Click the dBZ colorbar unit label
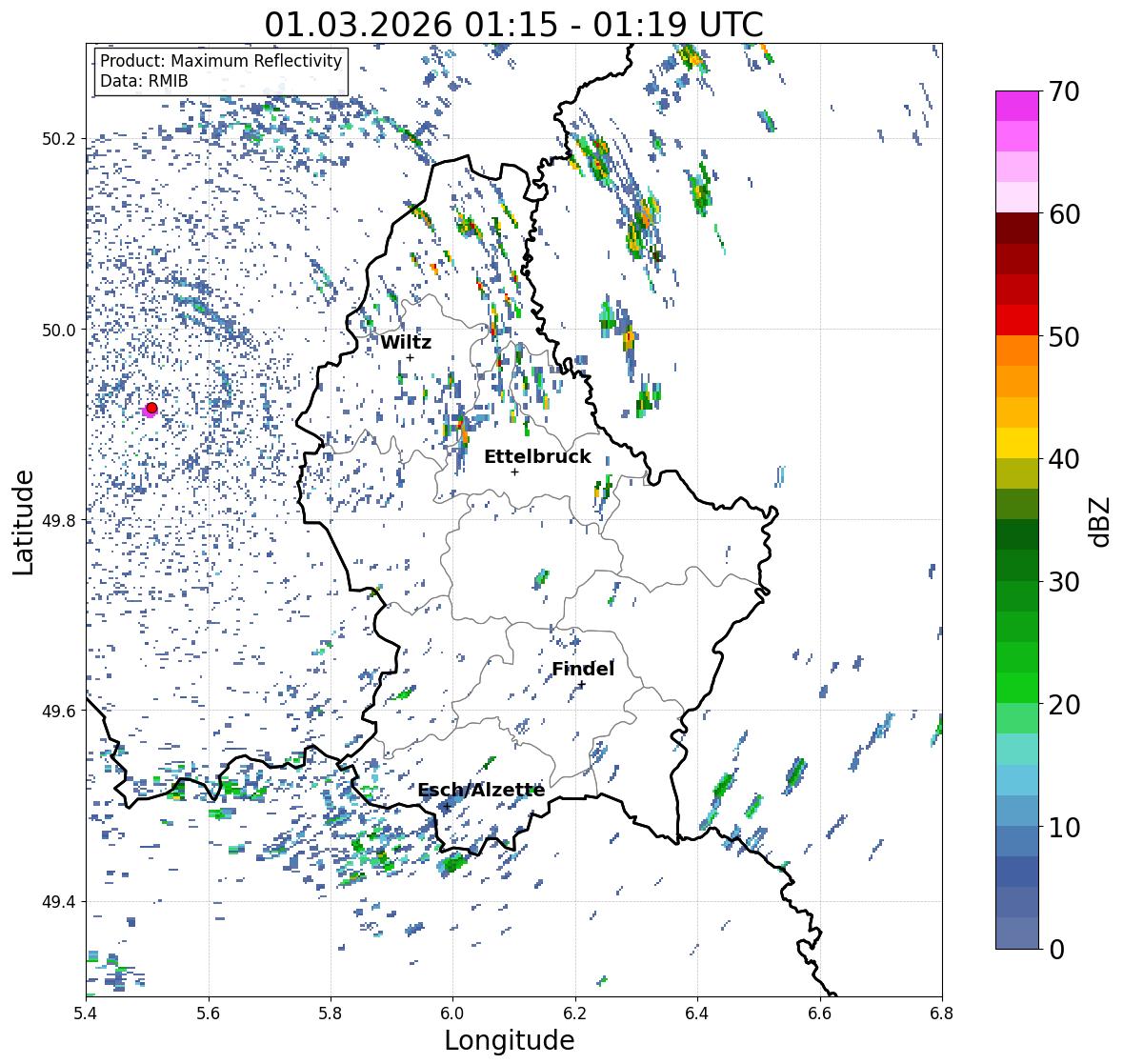This screenshot has height=1064, width=1123. [1101, 521]
